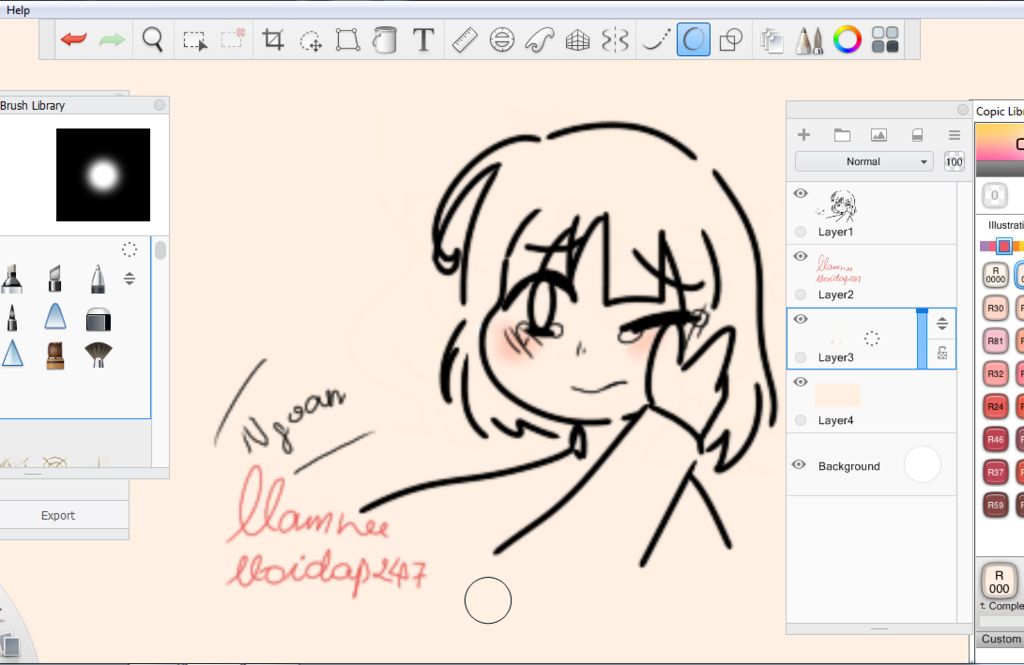Pick the R30 Copic color swatch

pos(995,308)
